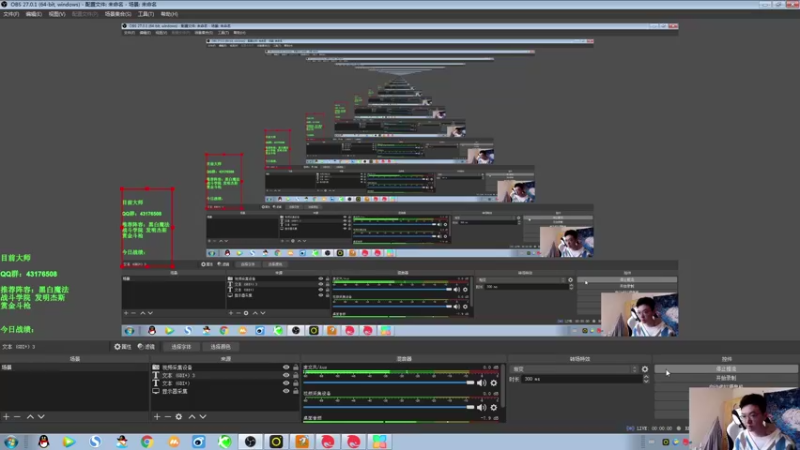Decrease transition duration with down arrow
The image size is (800, 450).
coord(646,381)
